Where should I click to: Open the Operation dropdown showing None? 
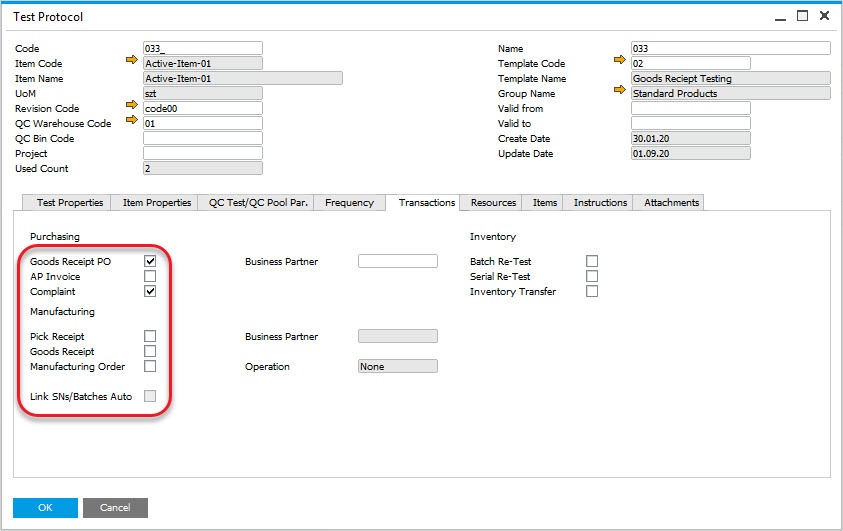pyautogui.click(x=397, y=367)
